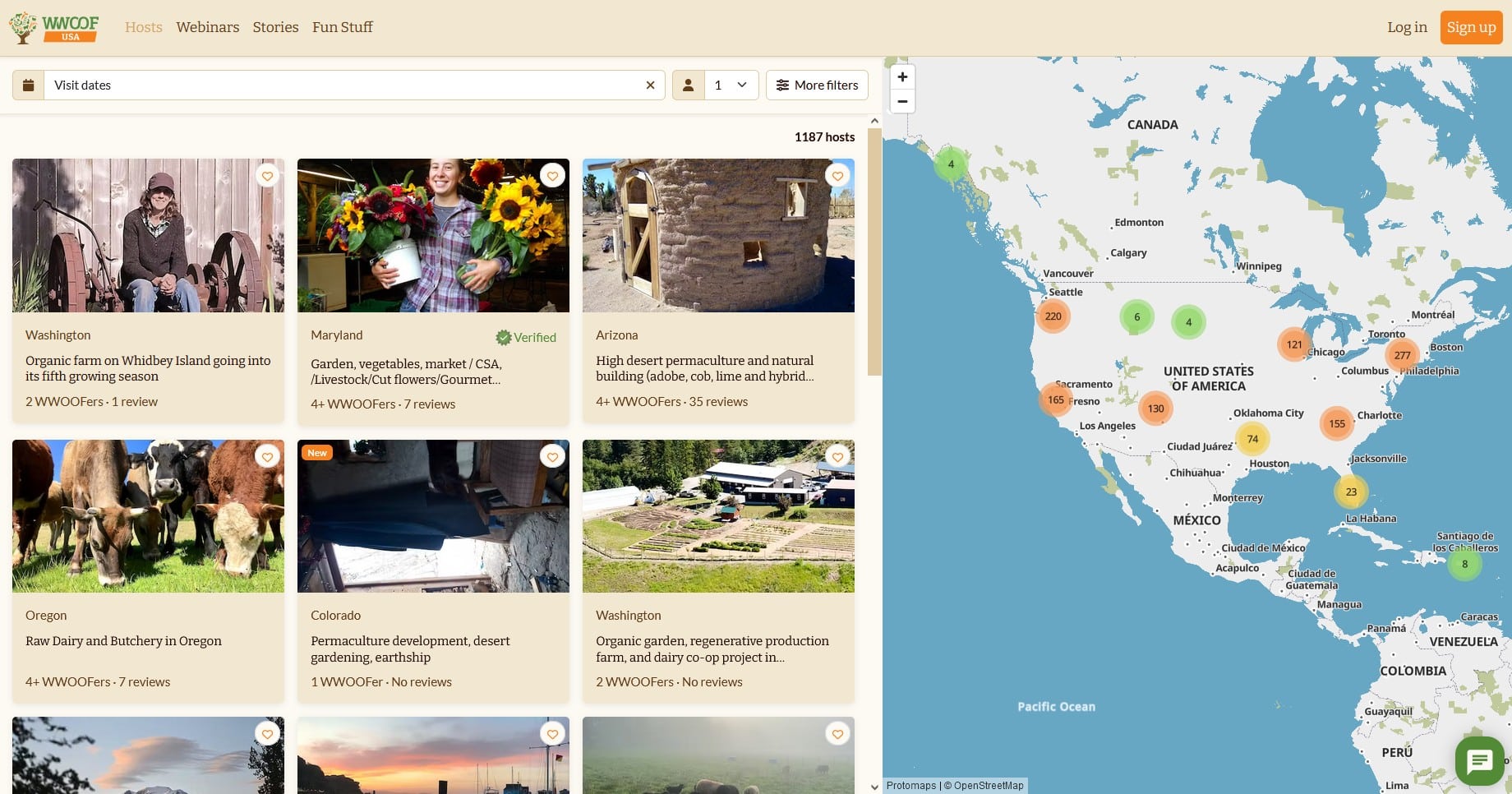Click the 6 hosts green map cluster

click(x=1136, y=317)
